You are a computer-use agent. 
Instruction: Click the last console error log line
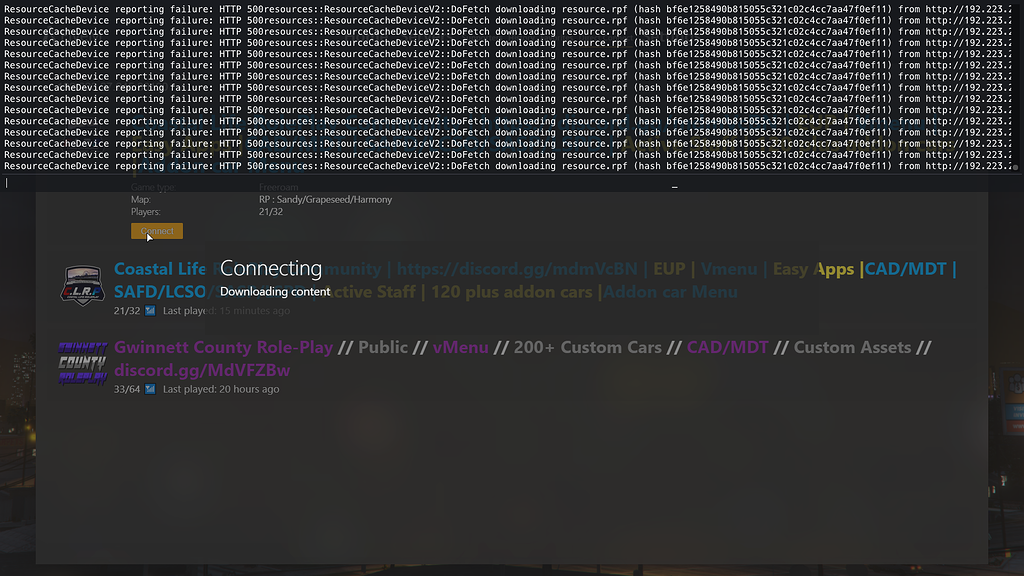tap(507, 167)
